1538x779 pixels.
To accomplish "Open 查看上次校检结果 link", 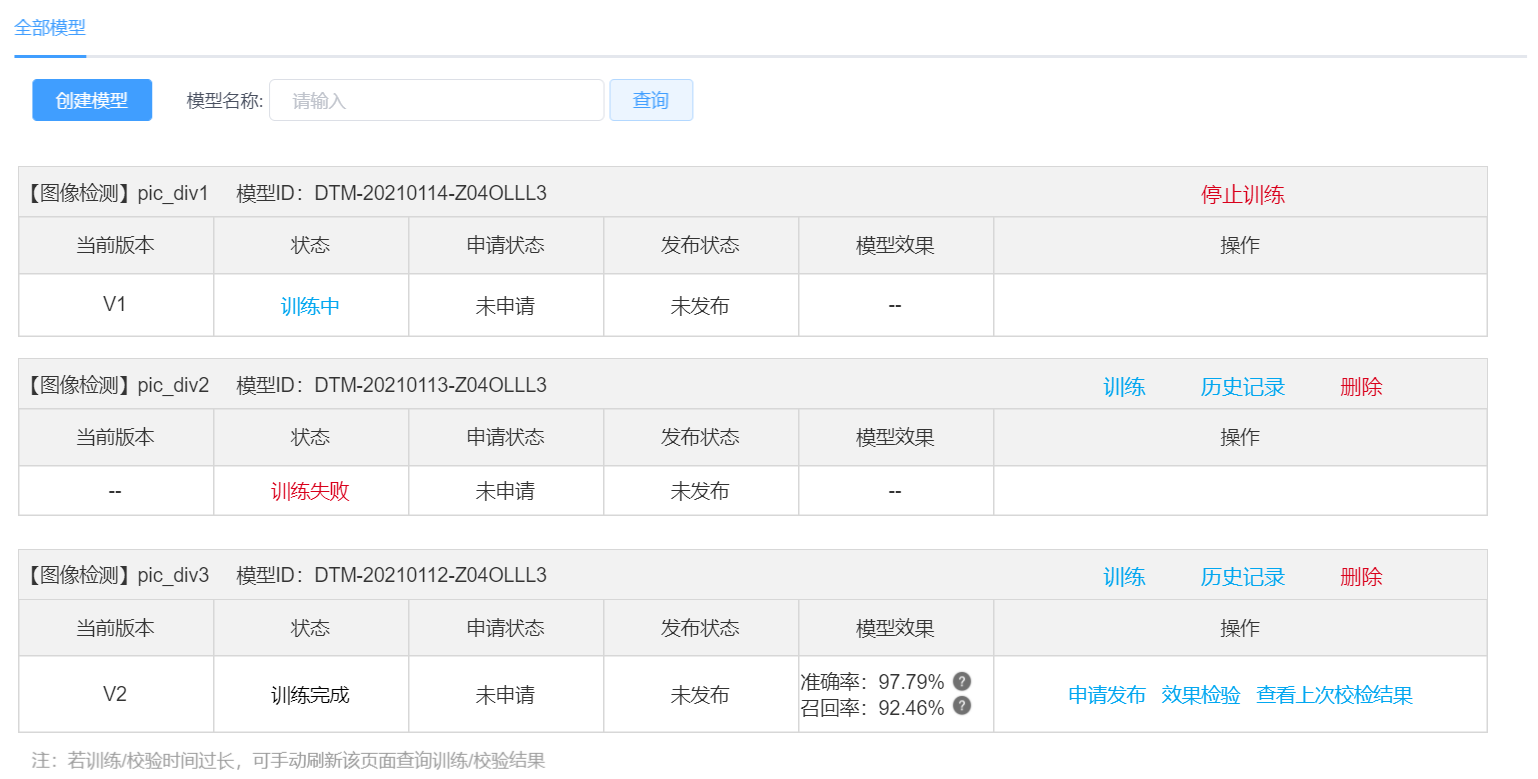I will (x=1334, y=695).
